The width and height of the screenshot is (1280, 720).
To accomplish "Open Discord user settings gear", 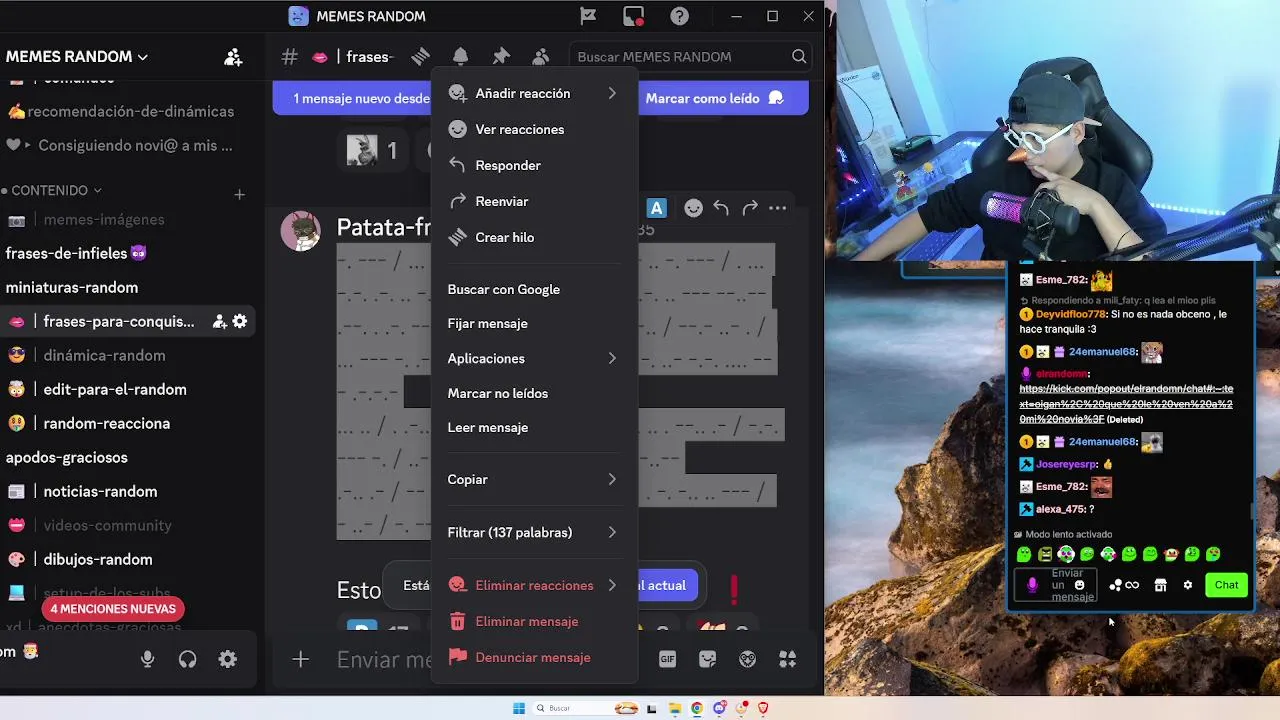I will coord(228,659).
